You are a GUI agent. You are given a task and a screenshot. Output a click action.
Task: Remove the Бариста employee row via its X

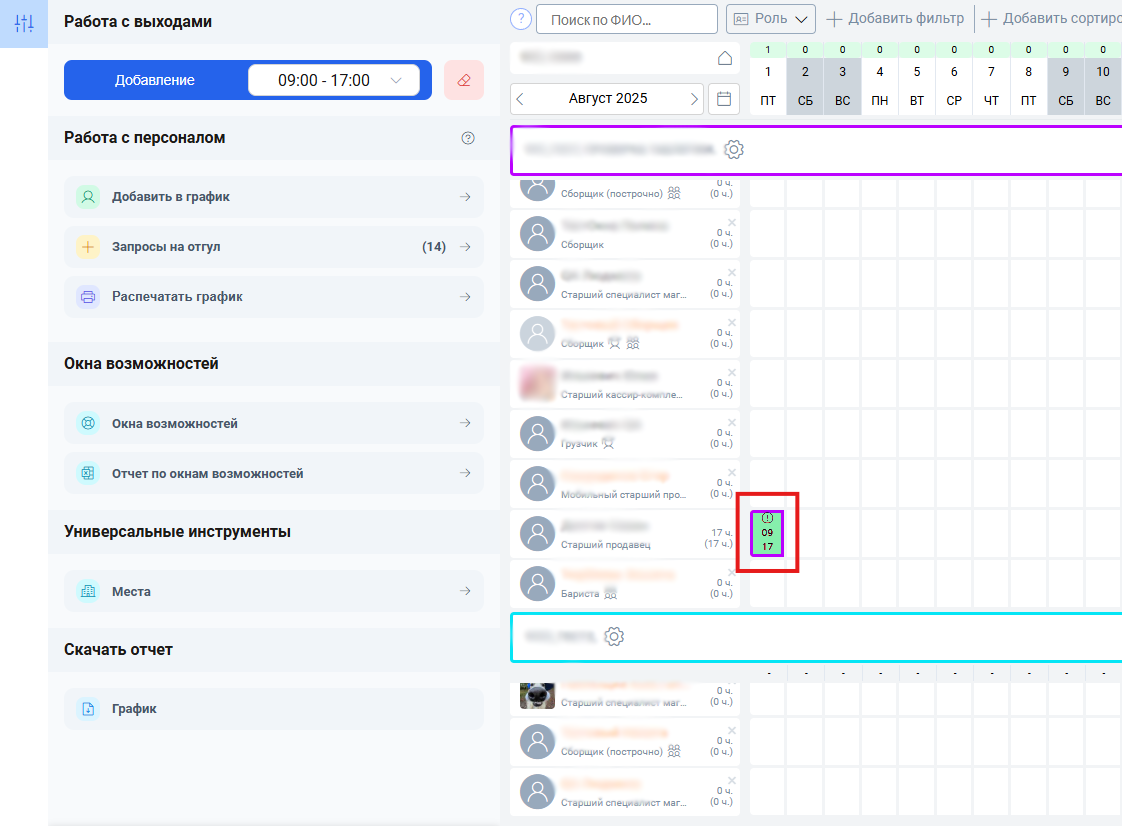point(732,572)
